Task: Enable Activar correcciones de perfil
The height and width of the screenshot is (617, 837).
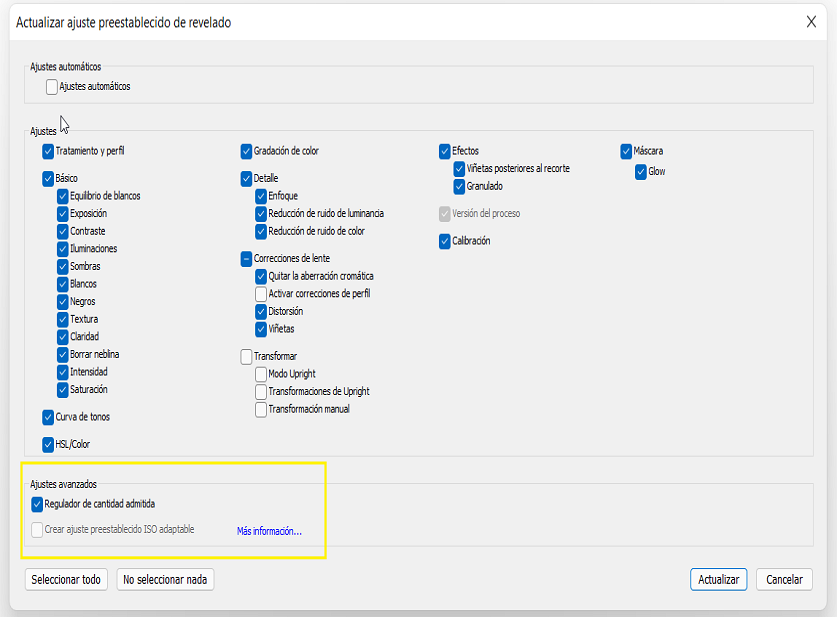Action: pos(261,294)
